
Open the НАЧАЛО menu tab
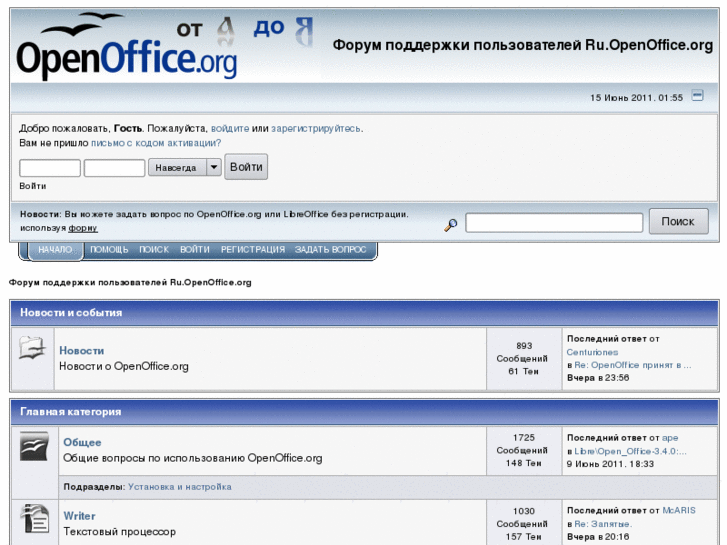click(55, 250)
